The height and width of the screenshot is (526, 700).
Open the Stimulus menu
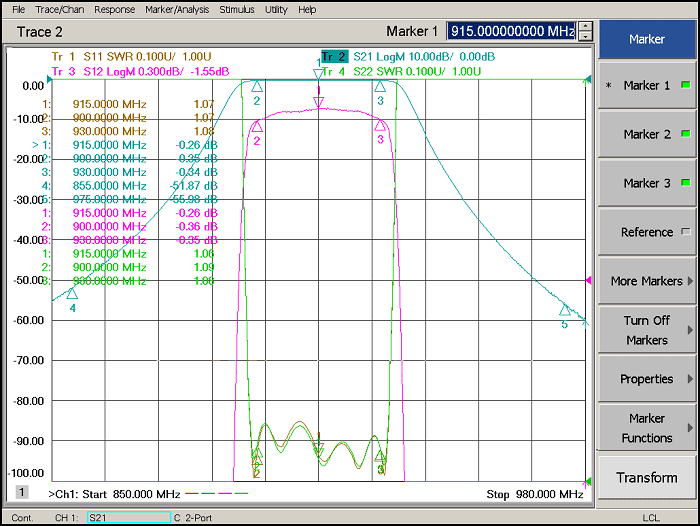pos(237,9)
